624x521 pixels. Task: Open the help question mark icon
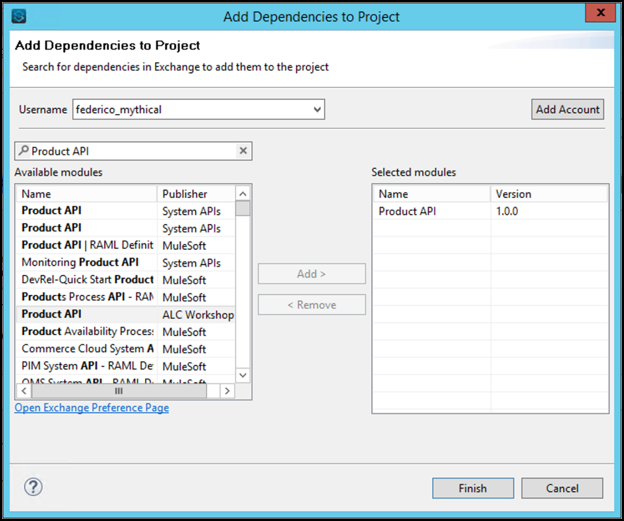point(33,487)
